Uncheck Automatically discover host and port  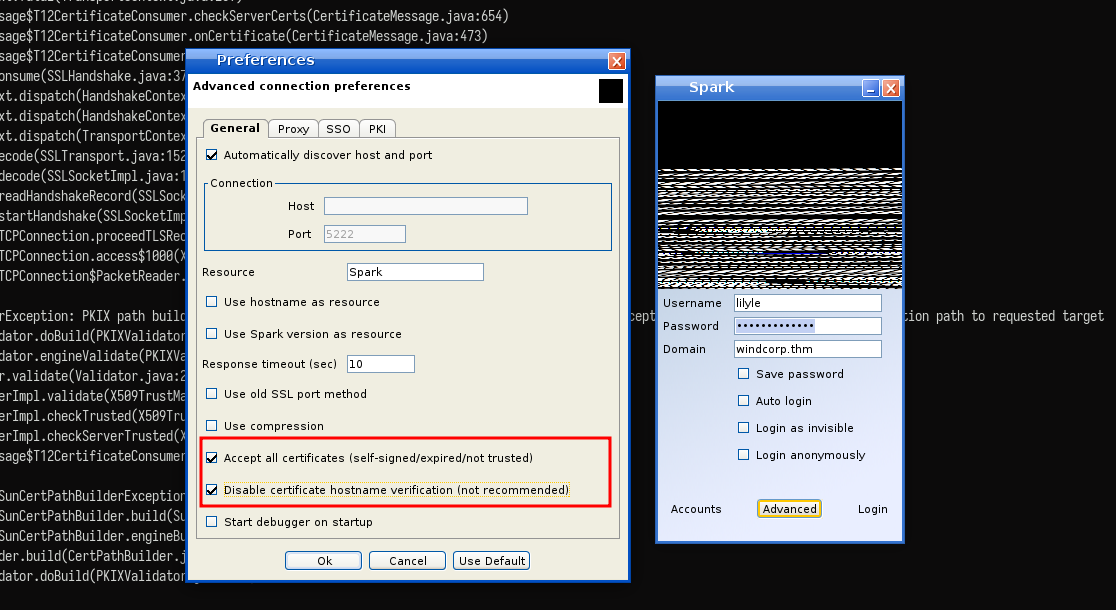pyautogui.click(x=211, y=155)
